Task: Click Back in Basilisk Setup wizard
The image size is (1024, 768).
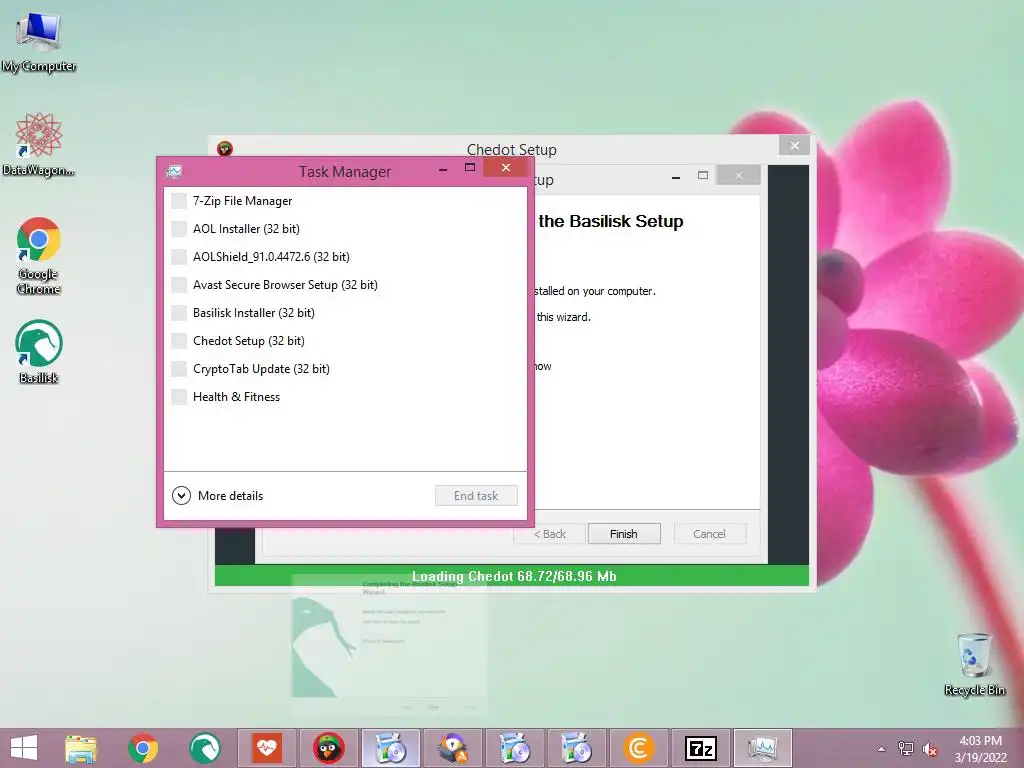Action: pyautogui.click(x=550, y=534)
